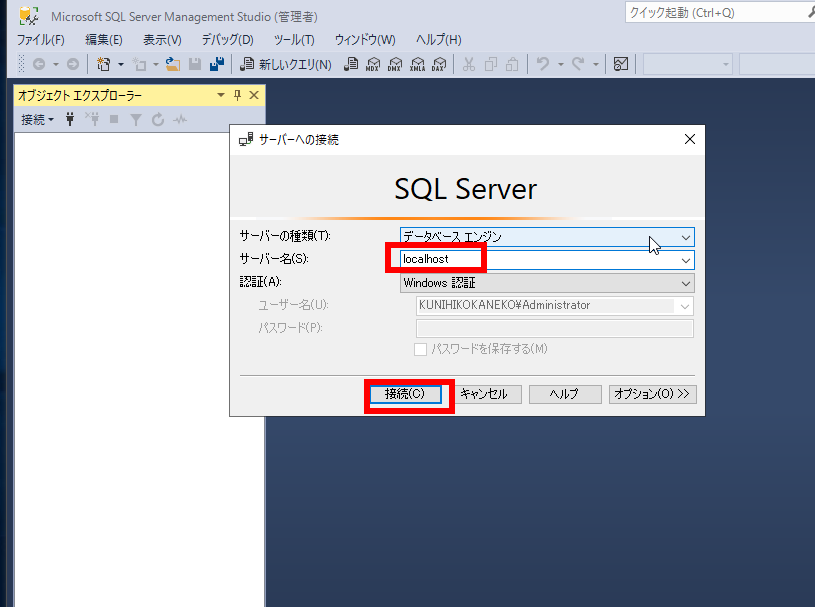Close the サーバーへの接続 dialog

[x=690, y=139]
